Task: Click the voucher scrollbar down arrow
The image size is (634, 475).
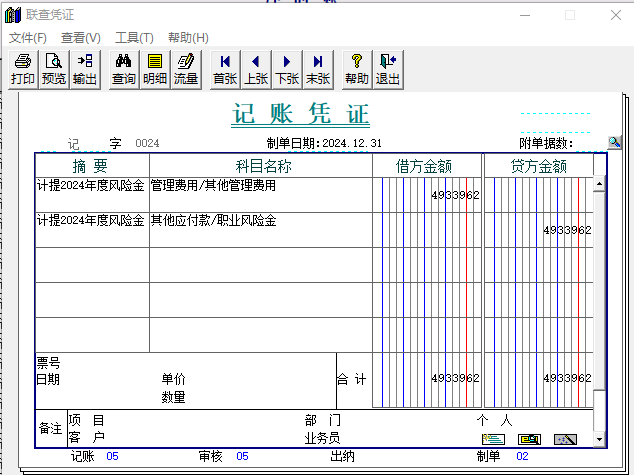Action: point(600,440)
